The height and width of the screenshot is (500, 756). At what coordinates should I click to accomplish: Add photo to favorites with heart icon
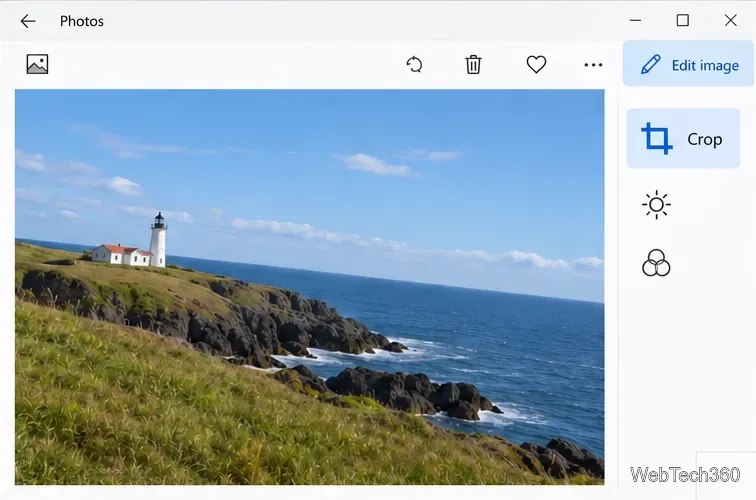[536, 65]
